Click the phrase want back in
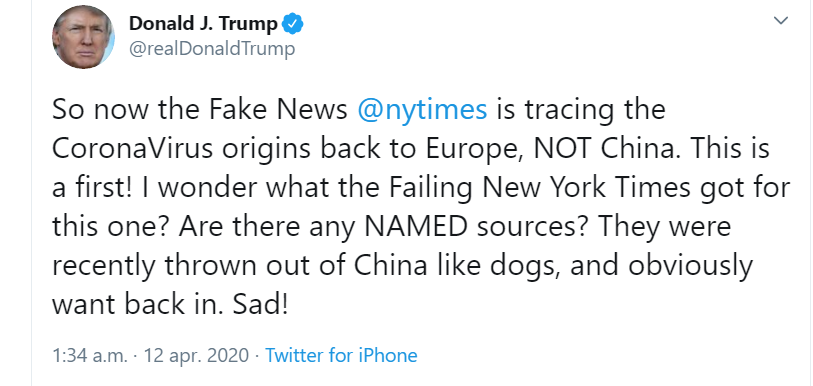 tap(138, 305)
